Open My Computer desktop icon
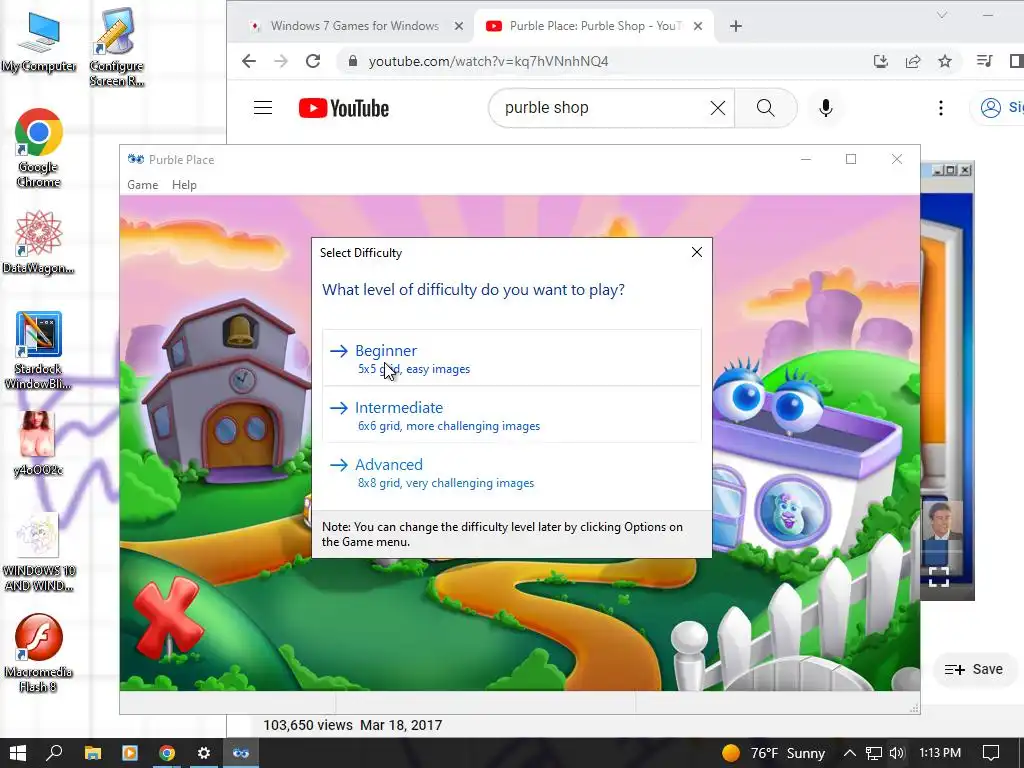1024x768 pixels. coord(39,41)
